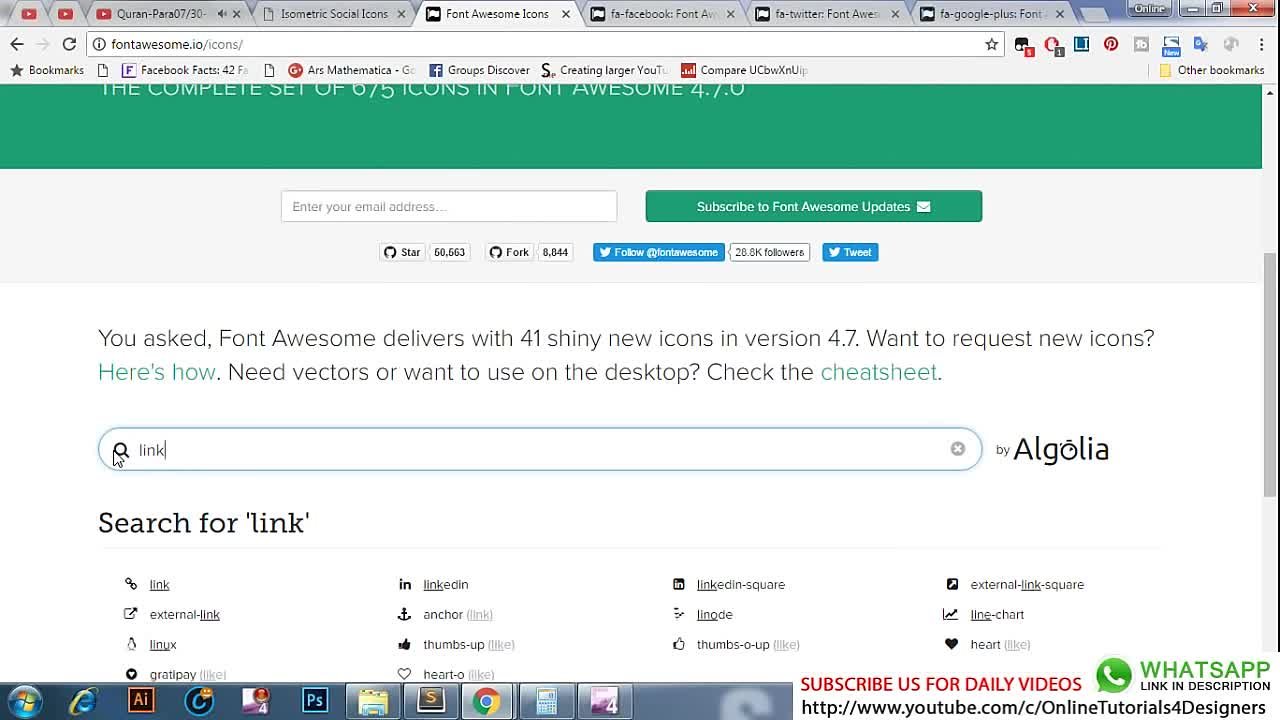Open the 'Here's how' link
This screenshot has height=720, width=1280.
point(157,372)
